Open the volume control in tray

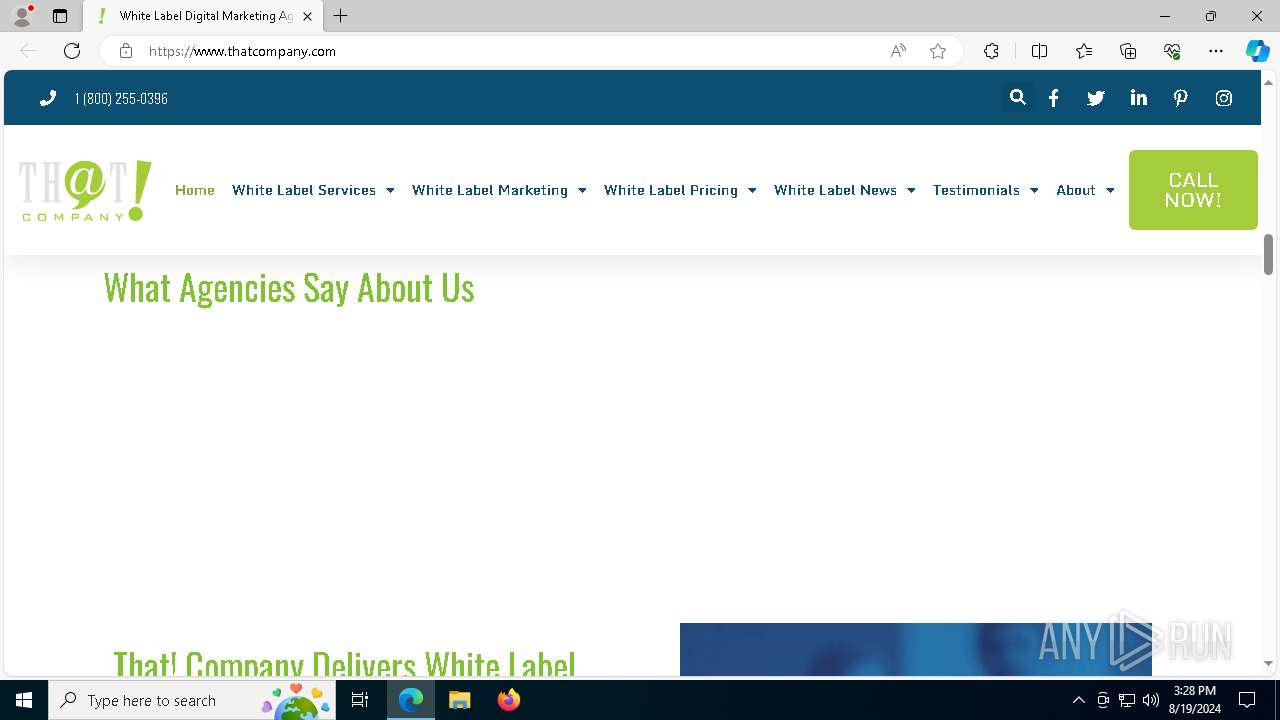pyautogui.click(x=1151, y=700)
